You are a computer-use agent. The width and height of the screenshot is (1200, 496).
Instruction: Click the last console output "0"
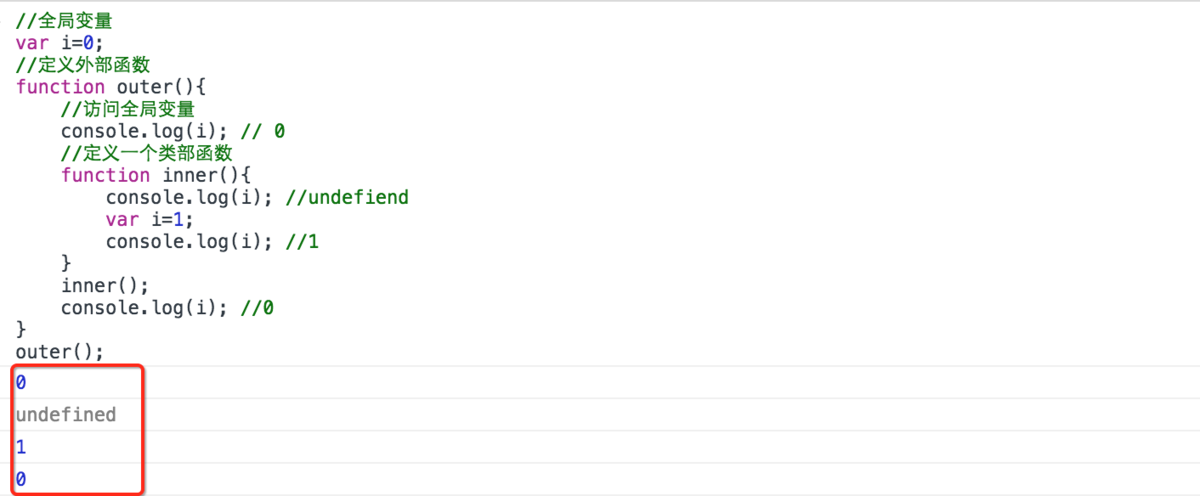coord(21,479)
